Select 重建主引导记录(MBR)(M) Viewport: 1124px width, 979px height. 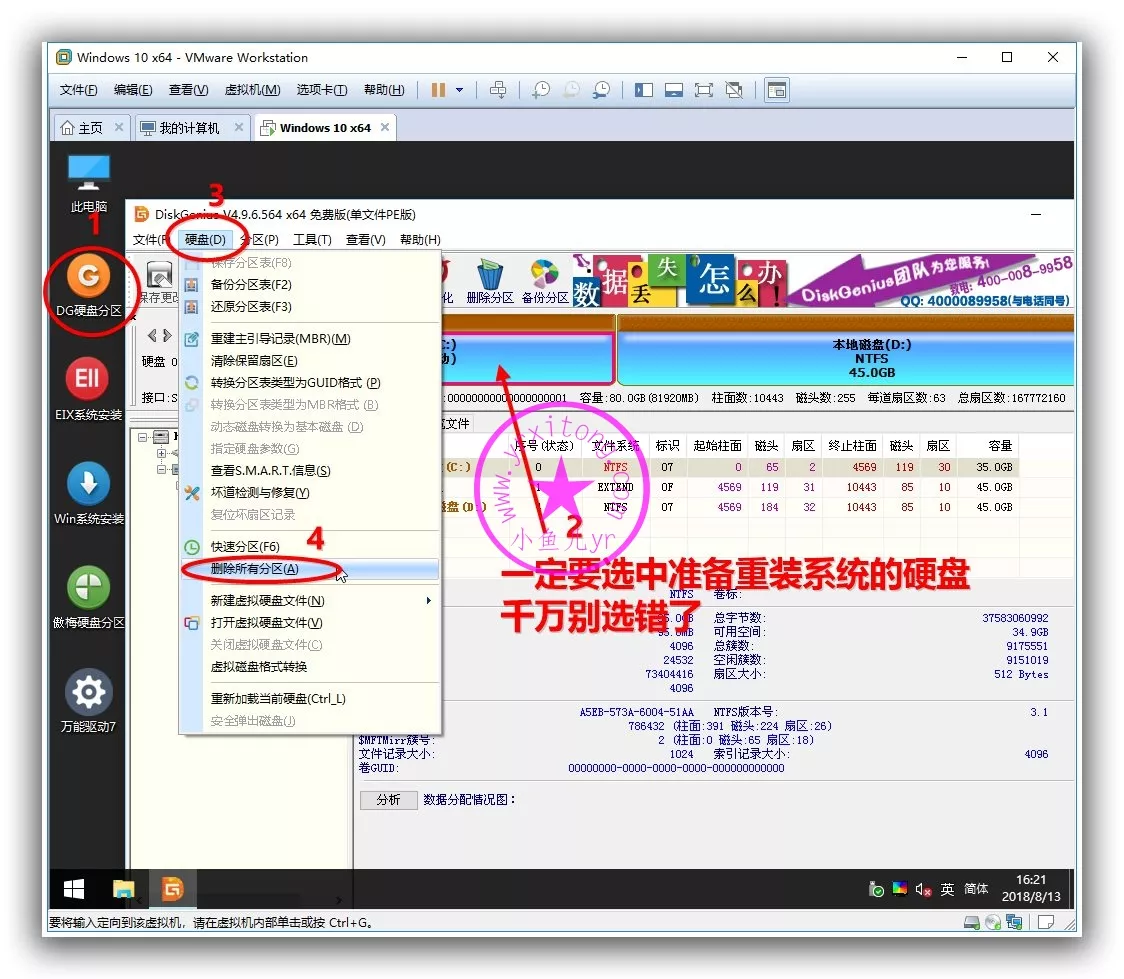[310, 338]
